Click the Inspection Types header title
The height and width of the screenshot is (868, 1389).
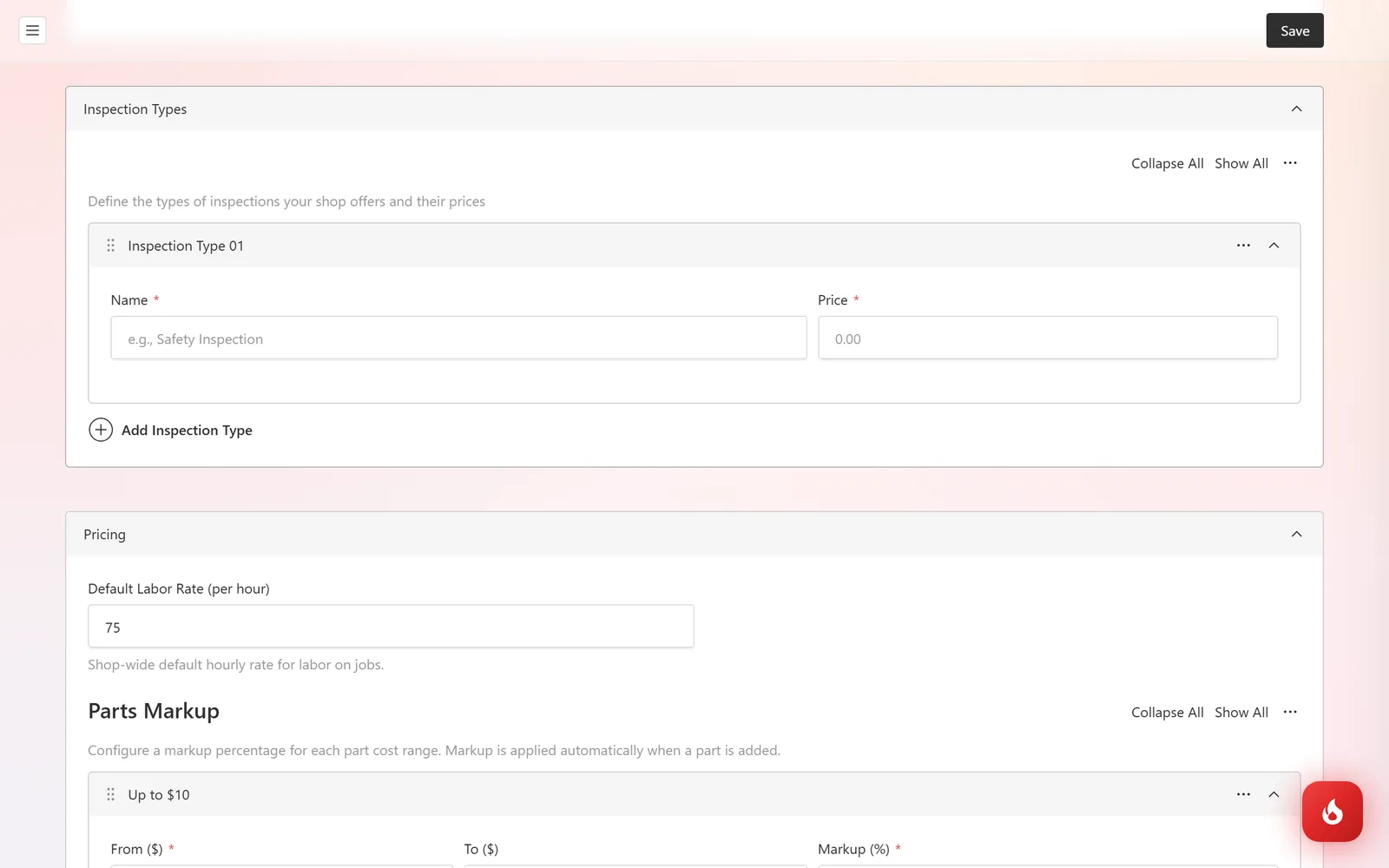(x=135, y=109)
